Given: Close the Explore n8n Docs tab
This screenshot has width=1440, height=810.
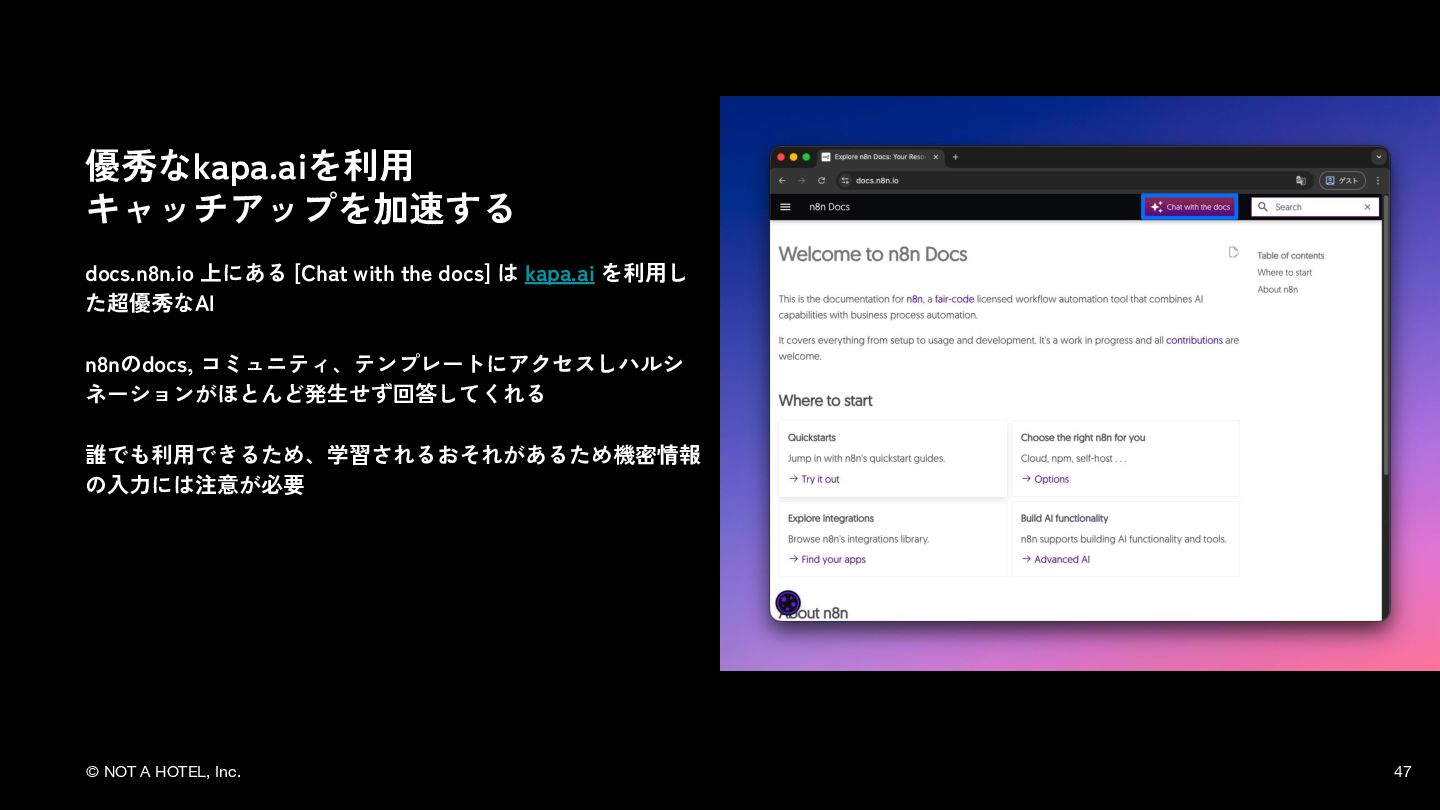Looking at the screenshot, I should pyautogui.click(x=936, y=157).
